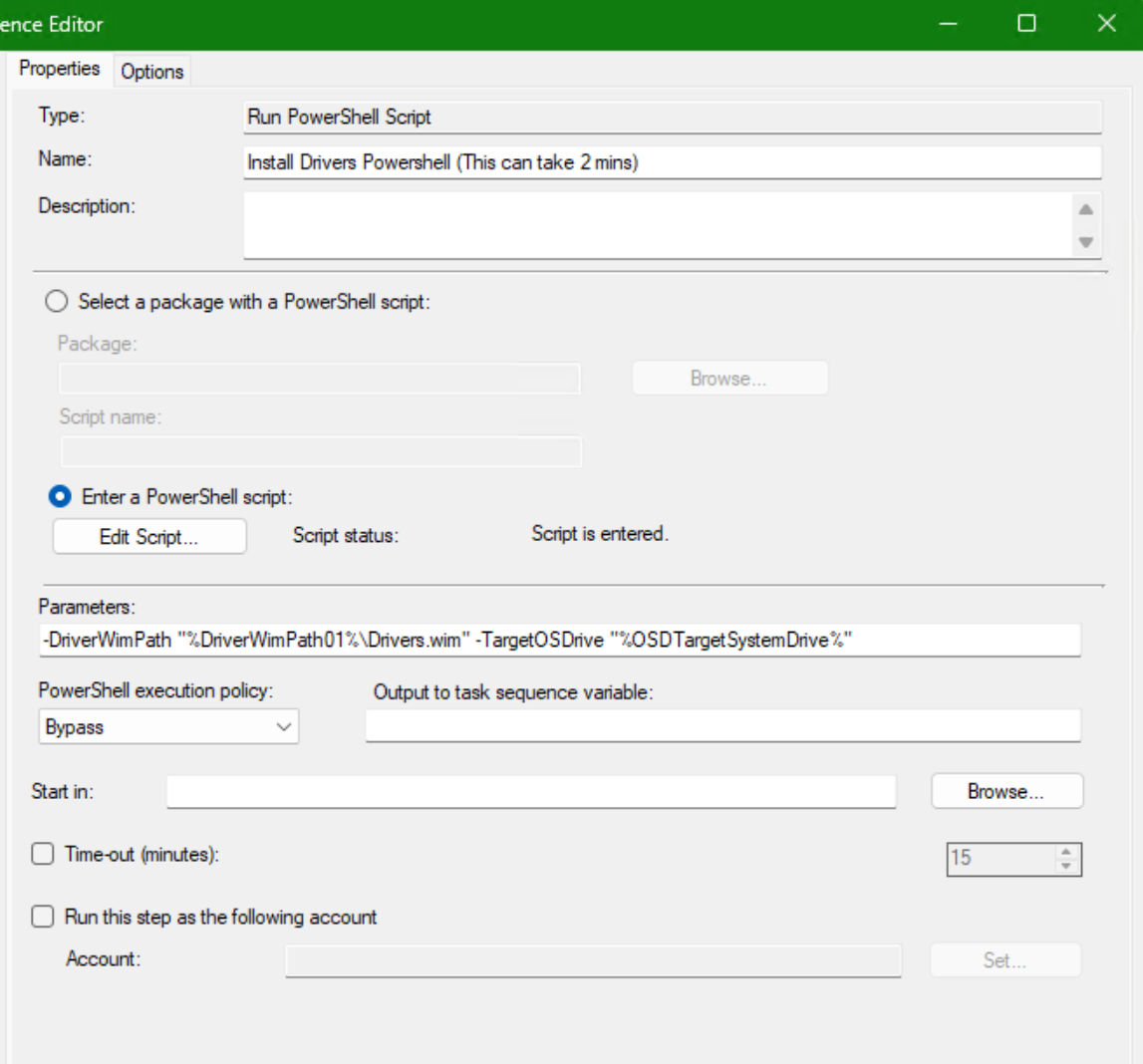Screen dimensions: 1143x1064
Task: Focus the Output to task sequence variable field
Action: pos(722,727)
